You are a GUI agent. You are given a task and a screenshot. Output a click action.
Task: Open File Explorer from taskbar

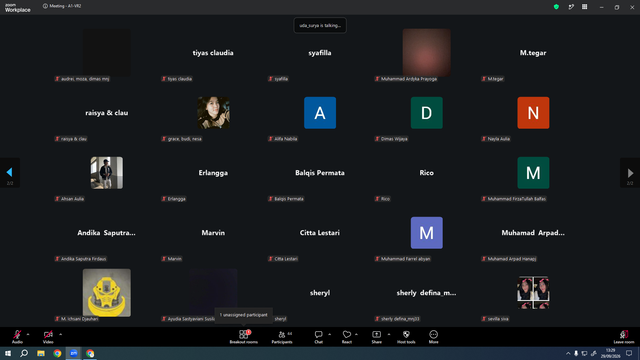(x=41, y=353)
